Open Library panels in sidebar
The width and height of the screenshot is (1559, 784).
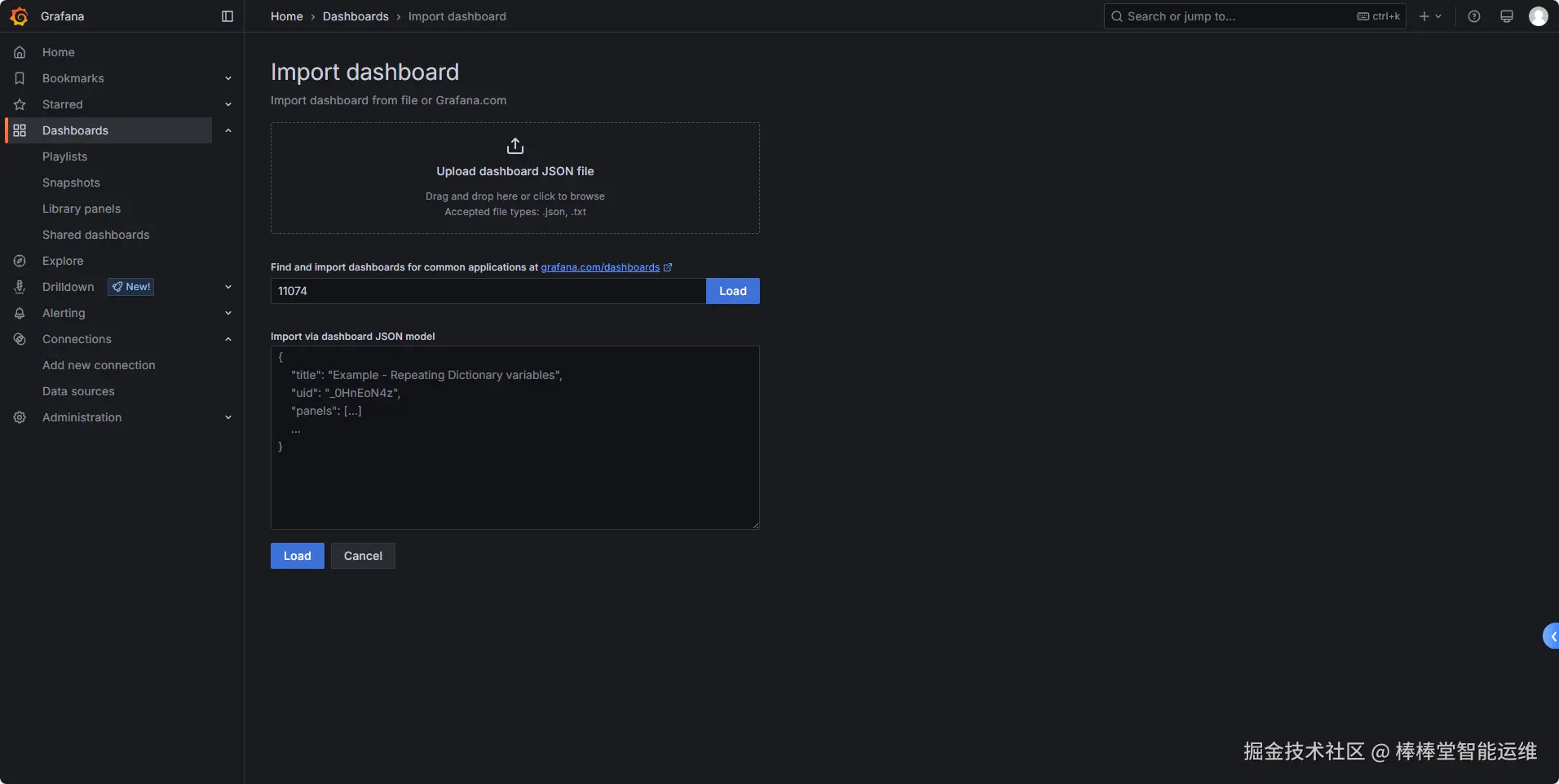click(x=82, y=209)
